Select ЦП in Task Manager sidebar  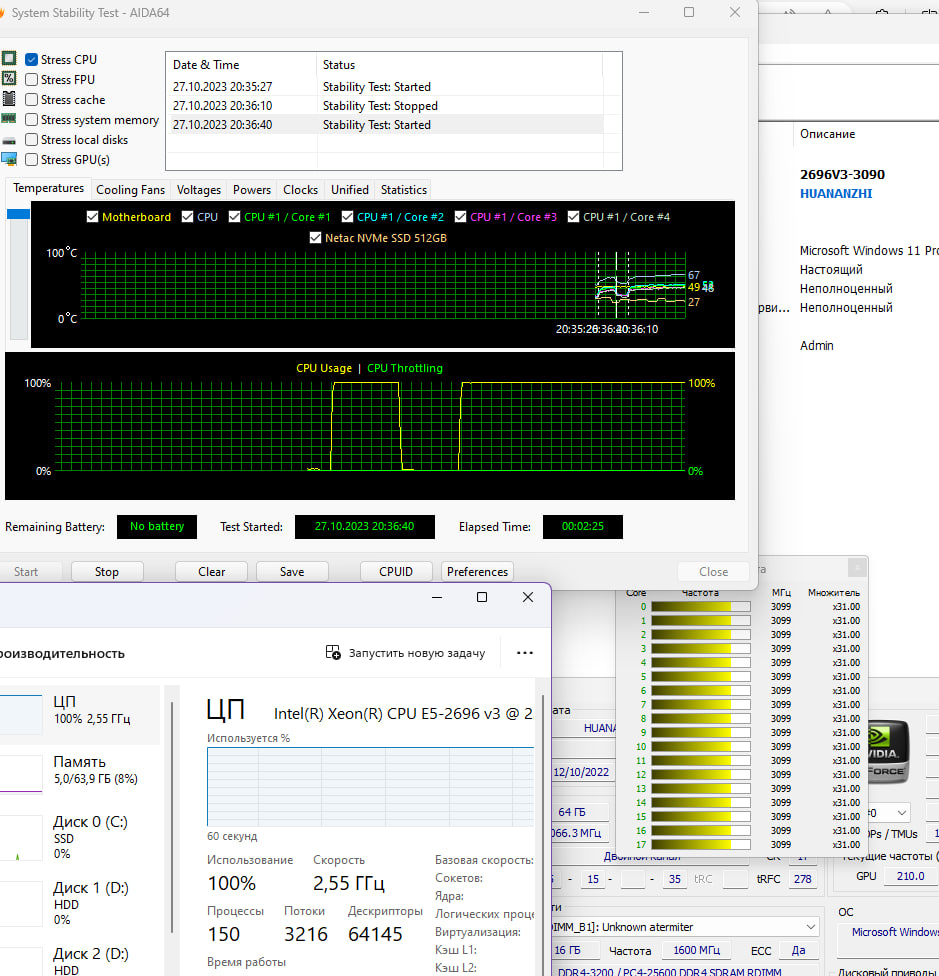point(80,715)
